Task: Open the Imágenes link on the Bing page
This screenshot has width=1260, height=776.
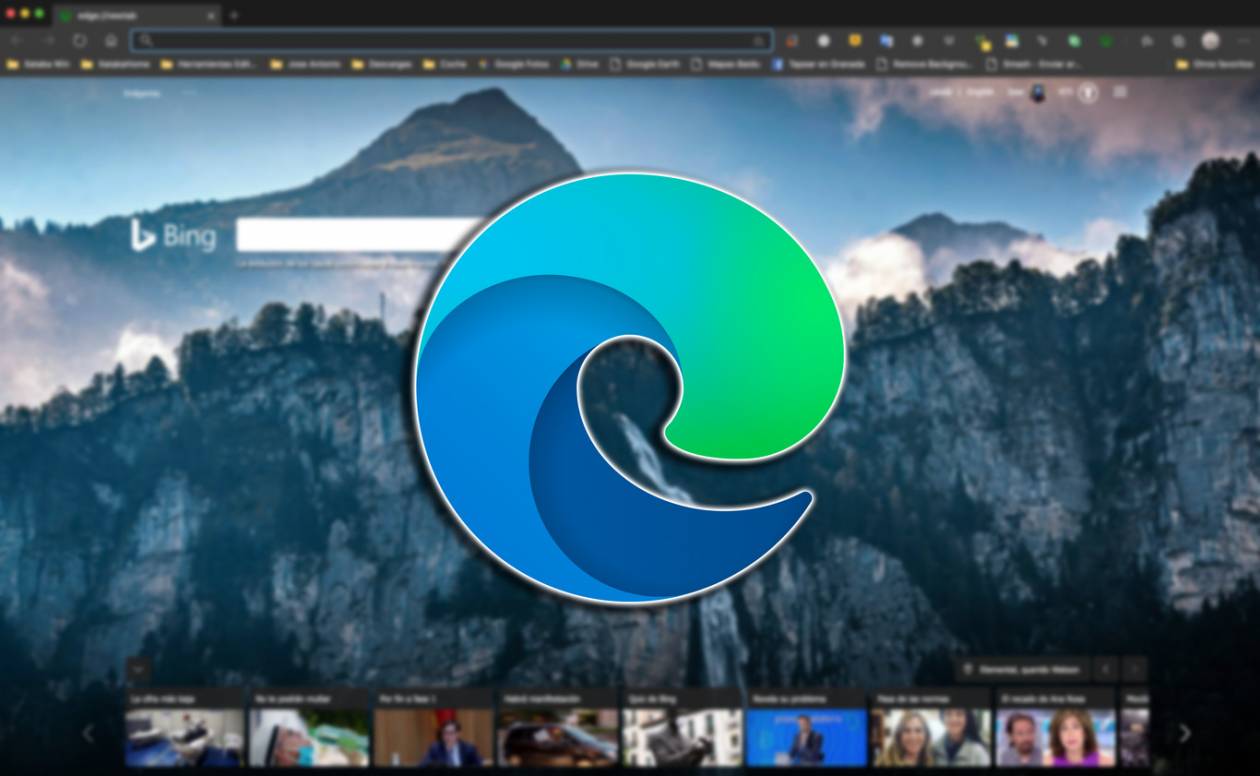Action: [142, 93]
